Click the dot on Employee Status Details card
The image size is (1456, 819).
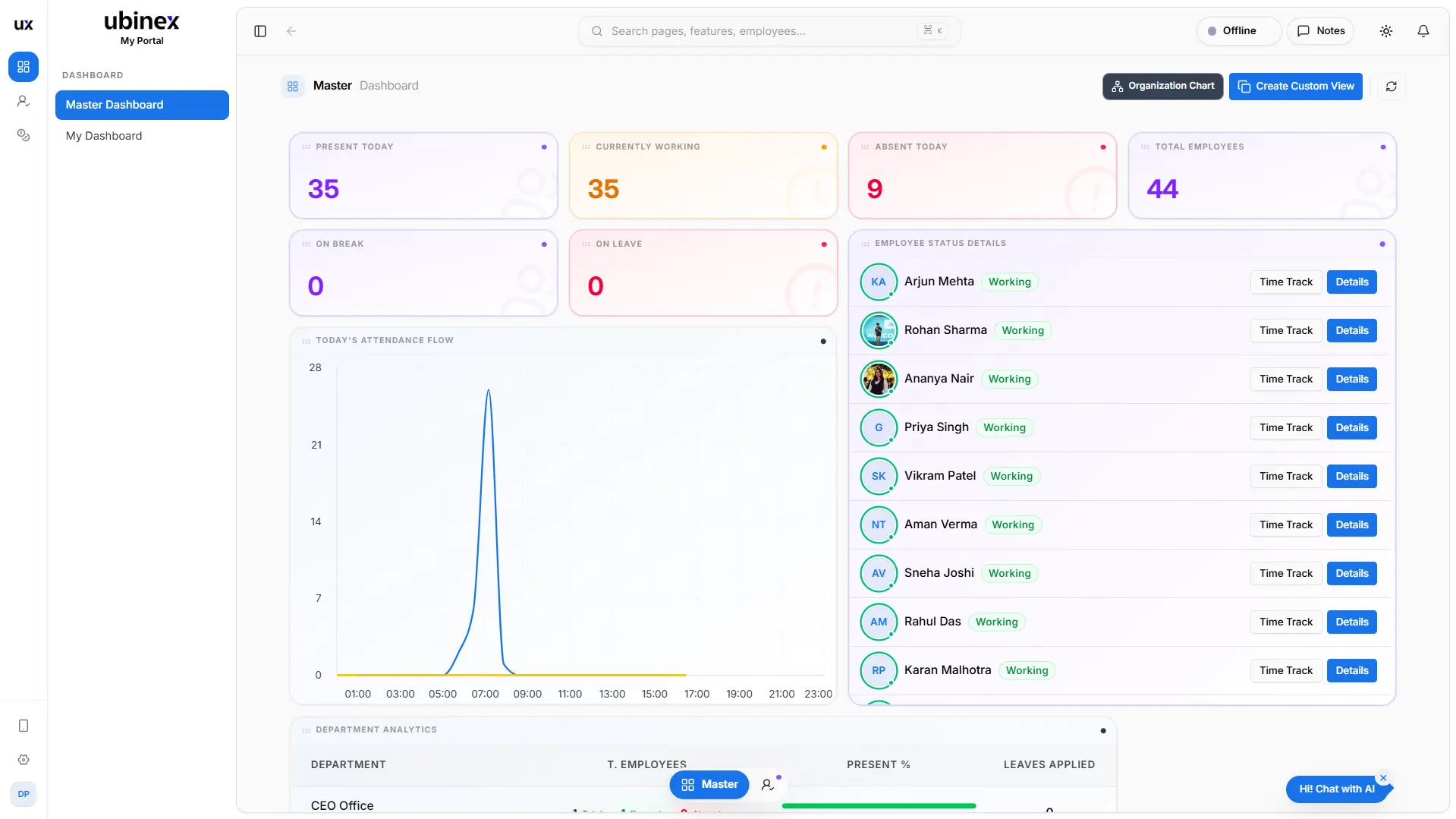(1382, 244)
